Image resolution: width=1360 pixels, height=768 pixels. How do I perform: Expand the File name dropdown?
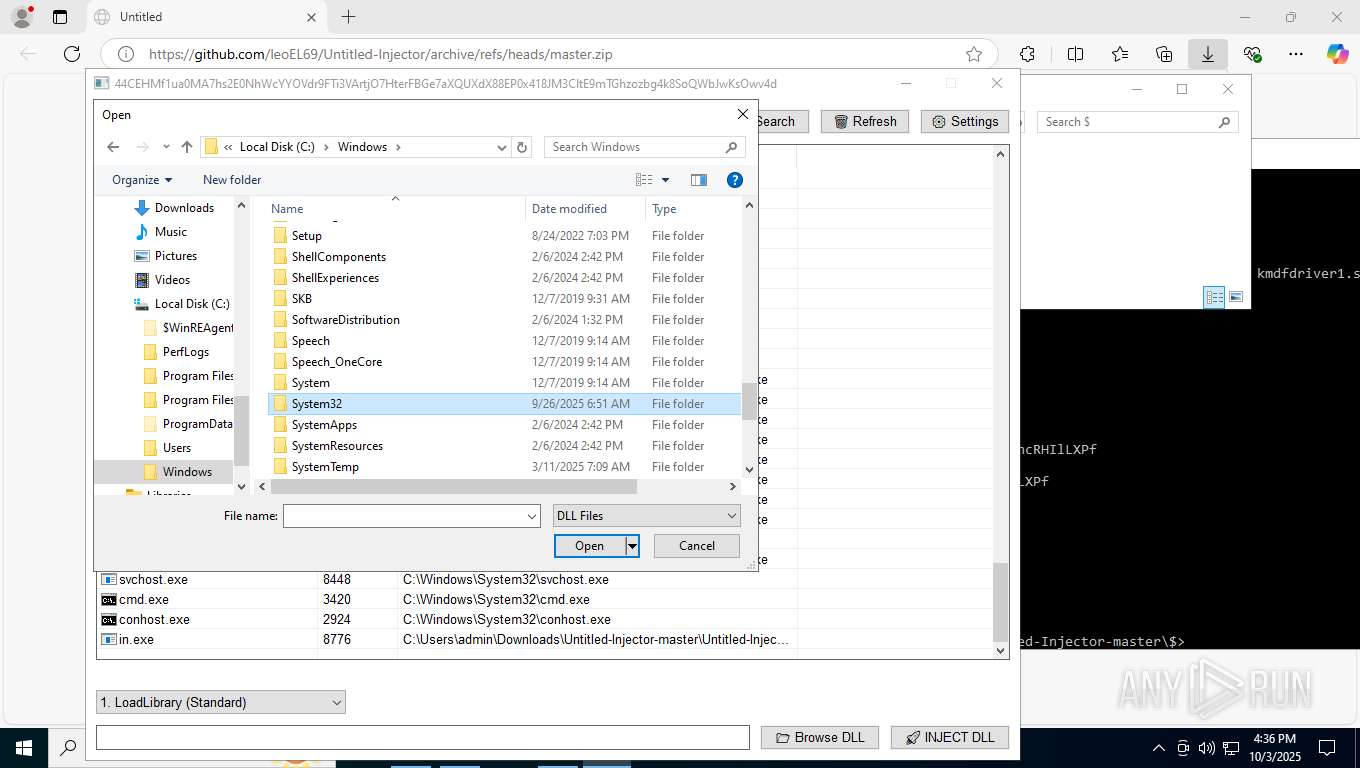point(532,516)
